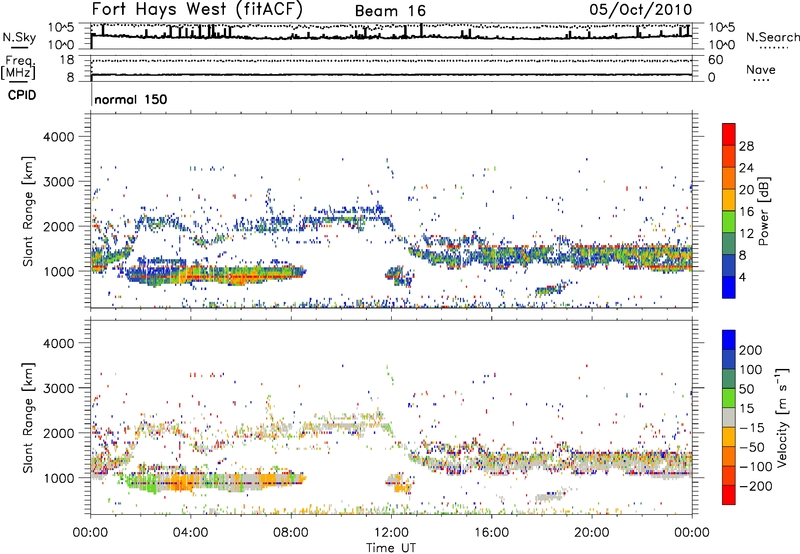Image resolution: width=800 pixels, height=554 pixels.
Task: Pick the green 15–50 segment of Velocity color bar
Action: coord(729,398)
